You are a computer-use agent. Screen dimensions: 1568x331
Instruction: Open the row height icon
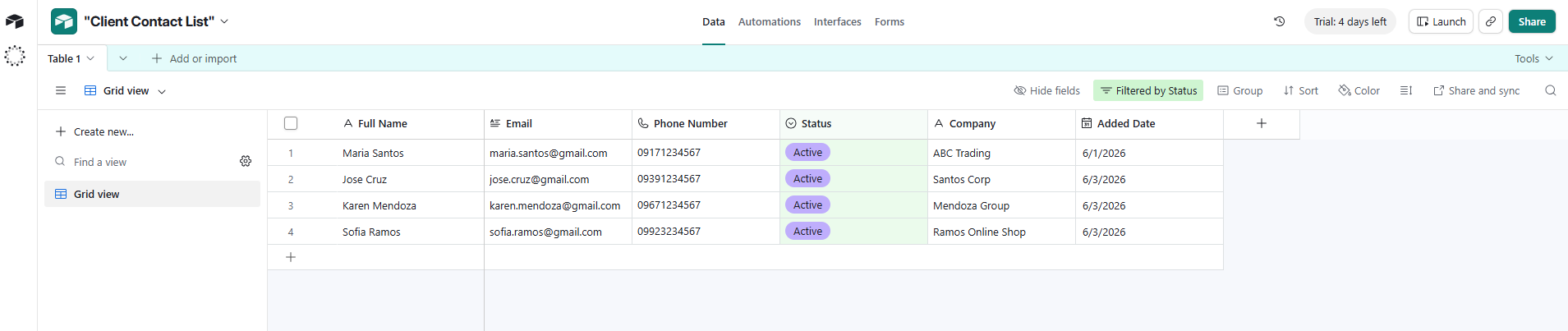[x=1406, y=90]
